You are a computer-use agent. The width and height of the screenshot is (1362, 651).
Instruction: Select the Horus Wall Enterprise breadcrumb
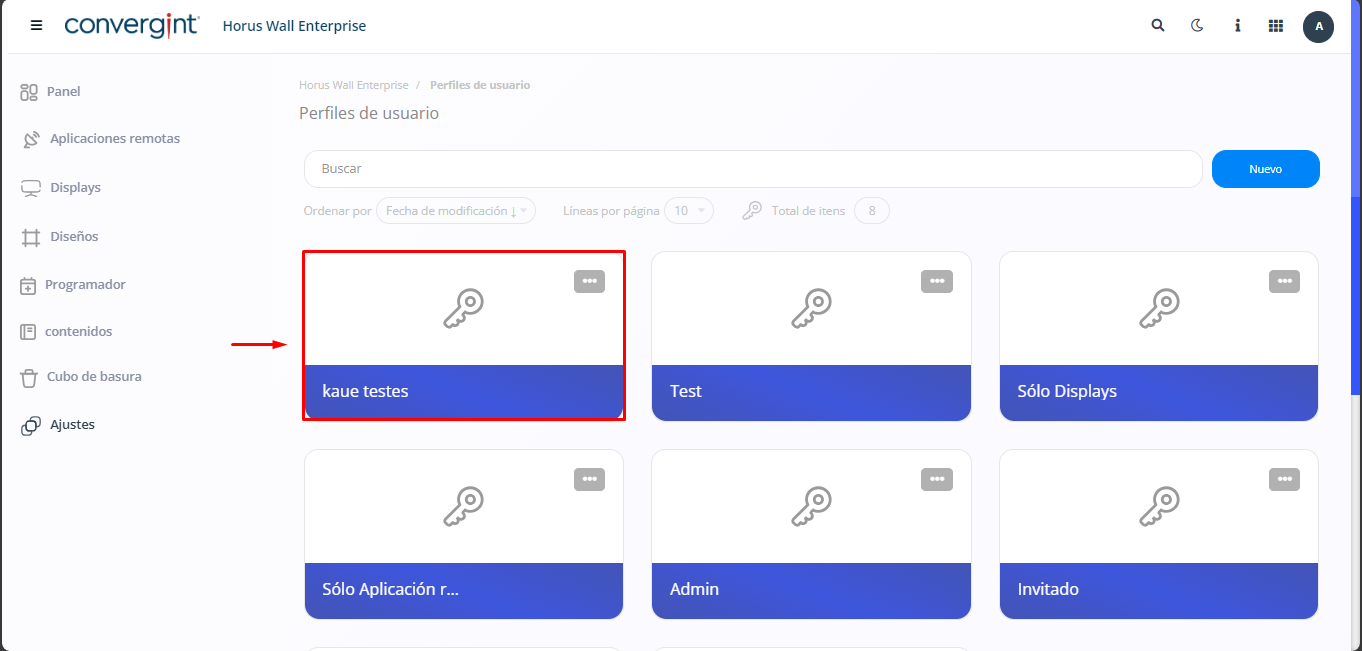coord(353,85)
